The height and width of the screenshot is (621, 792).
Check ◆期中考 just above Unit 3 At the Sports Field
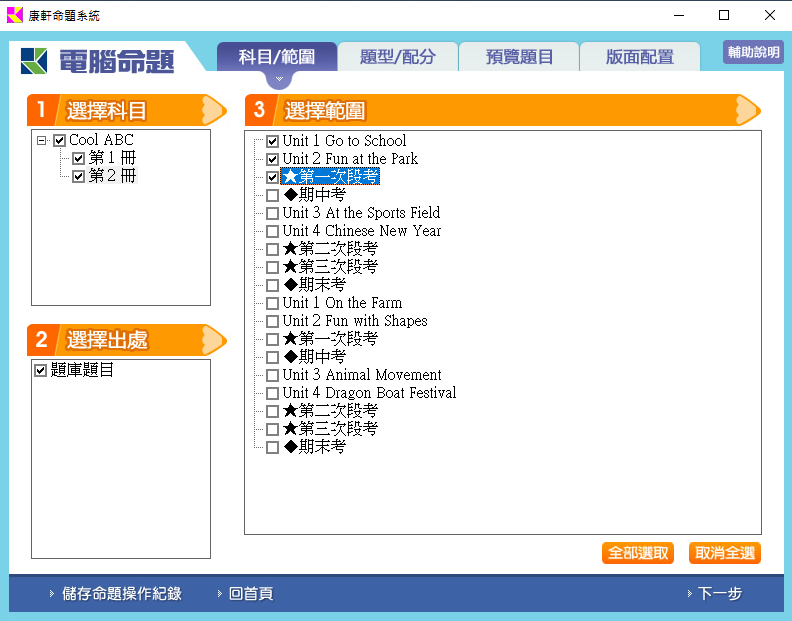(x=272, y=196)
